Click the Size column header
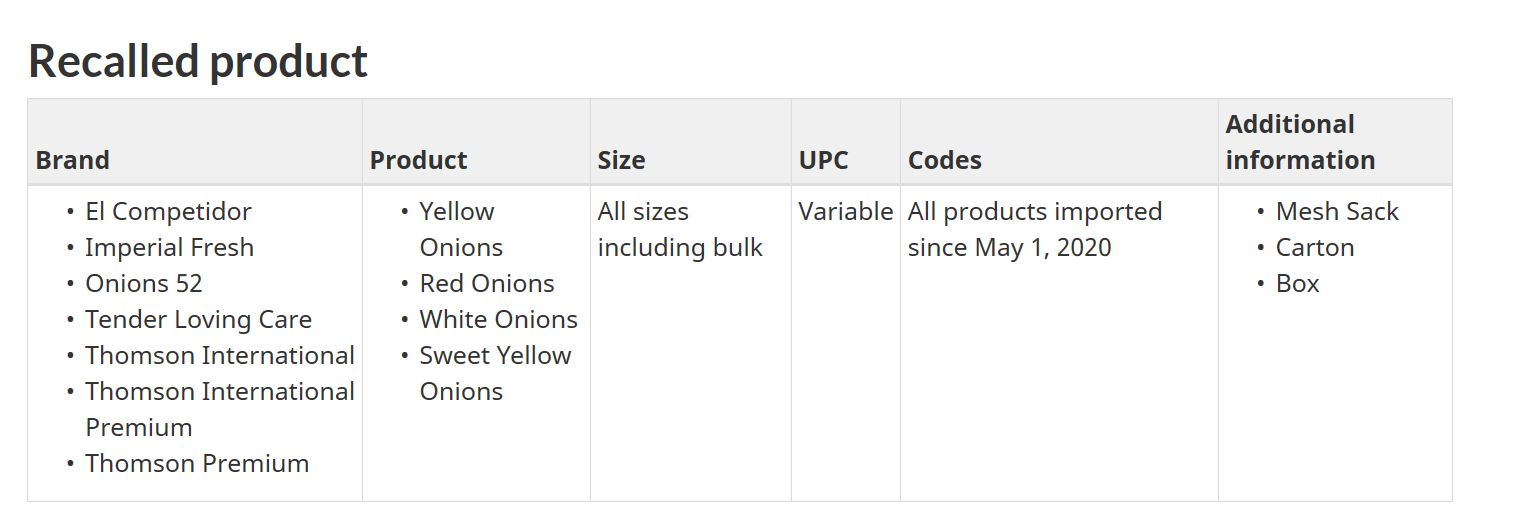The height and width of the screenshot is (526, 1521). 621,160
